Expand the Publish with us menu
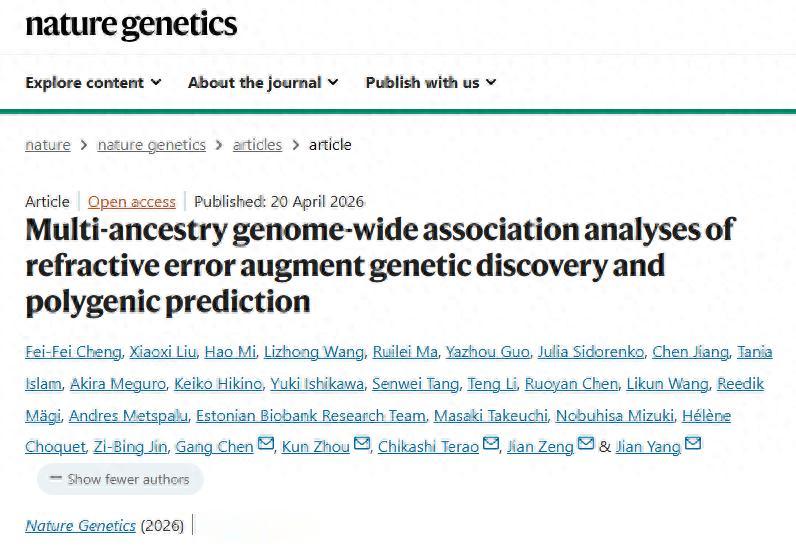Viewport: 796px width, 559px height. [431, 82]
